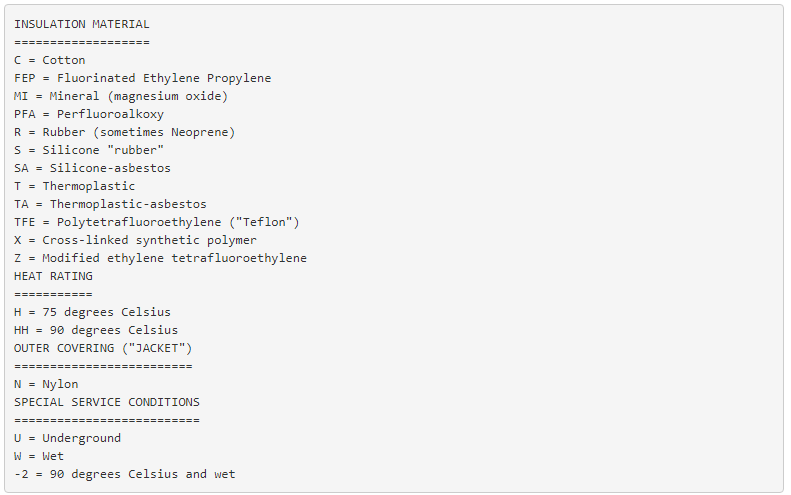This screenshot has width=791, height=495.
Task: Click the 'U = Underground' line
Action: click(67, 438)
